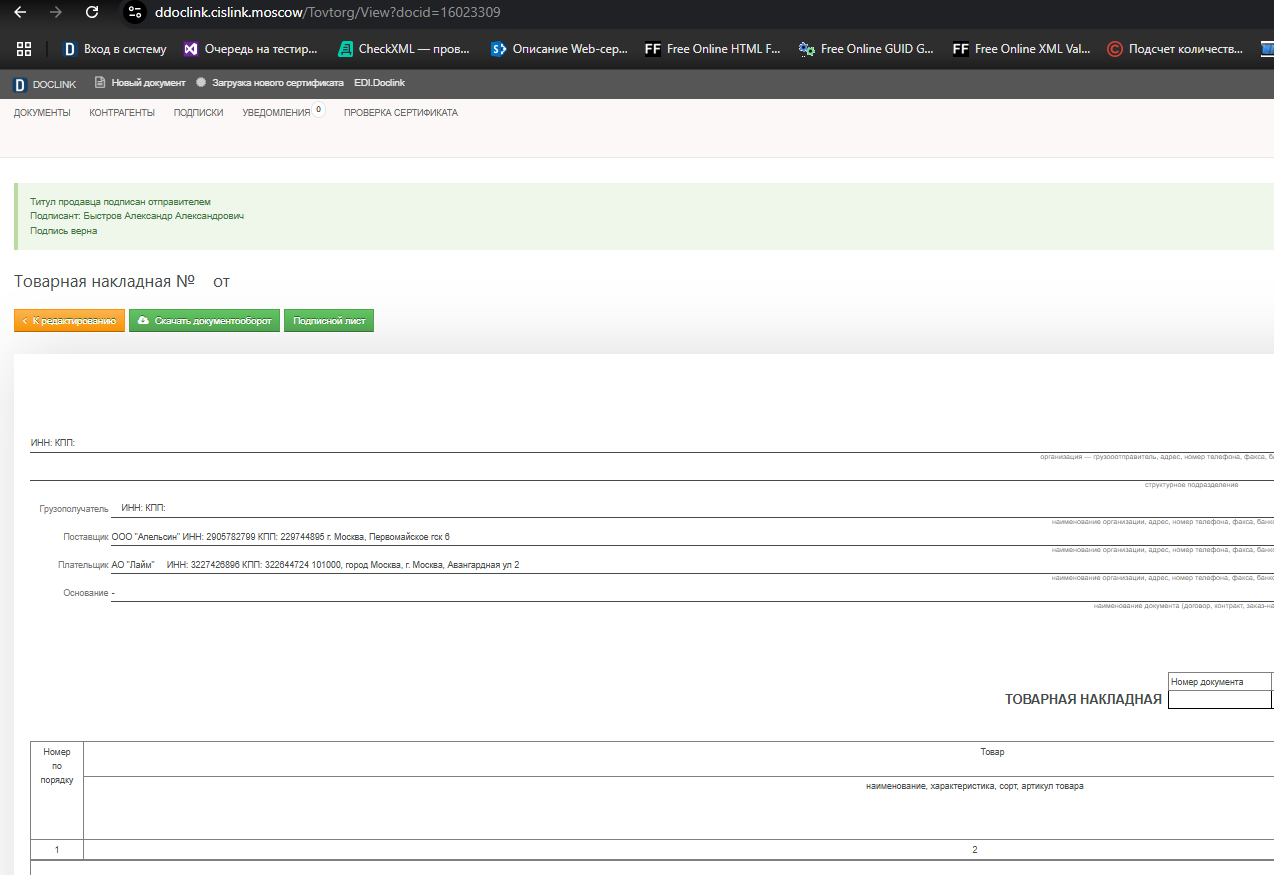This screenshot has height=875, width=1274.
Task: Reload the page with refresh icon
Action: (92, 13)
